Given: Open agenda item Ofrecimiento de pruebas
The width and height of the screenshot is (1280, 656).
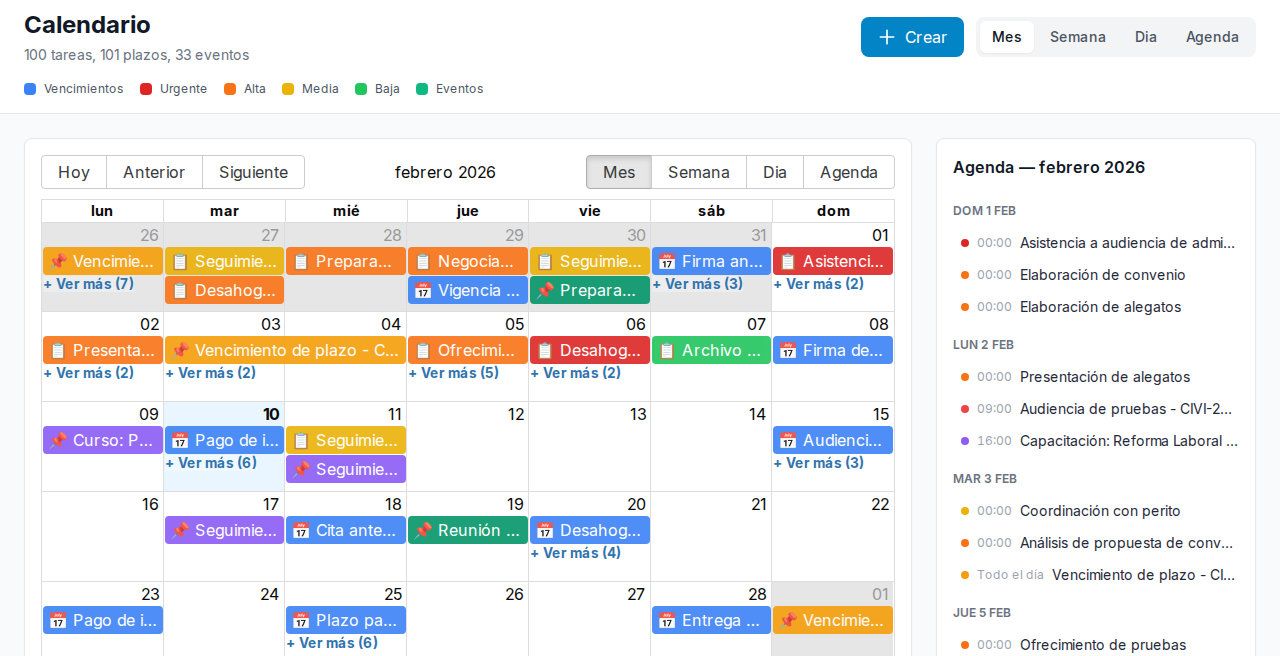Looking at the screenshot, I should pos(1096,645).
